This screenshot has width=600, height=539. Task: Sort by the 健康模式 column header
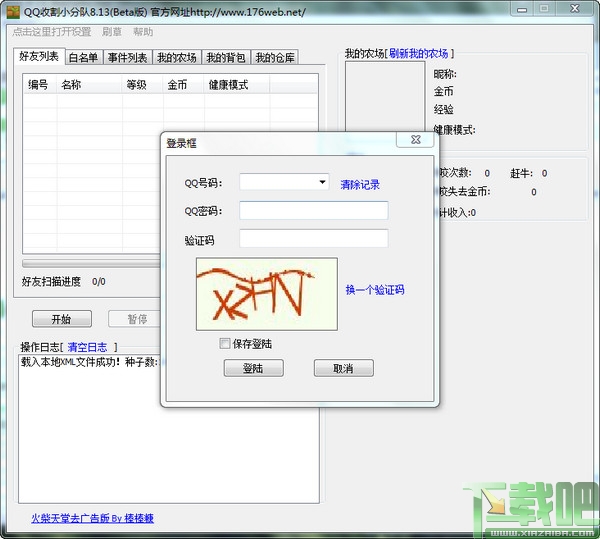(236, 85)
